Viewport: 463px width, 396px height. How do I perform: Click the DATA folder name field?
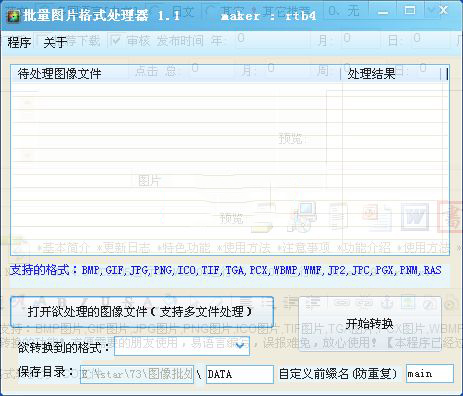point(240,374)
